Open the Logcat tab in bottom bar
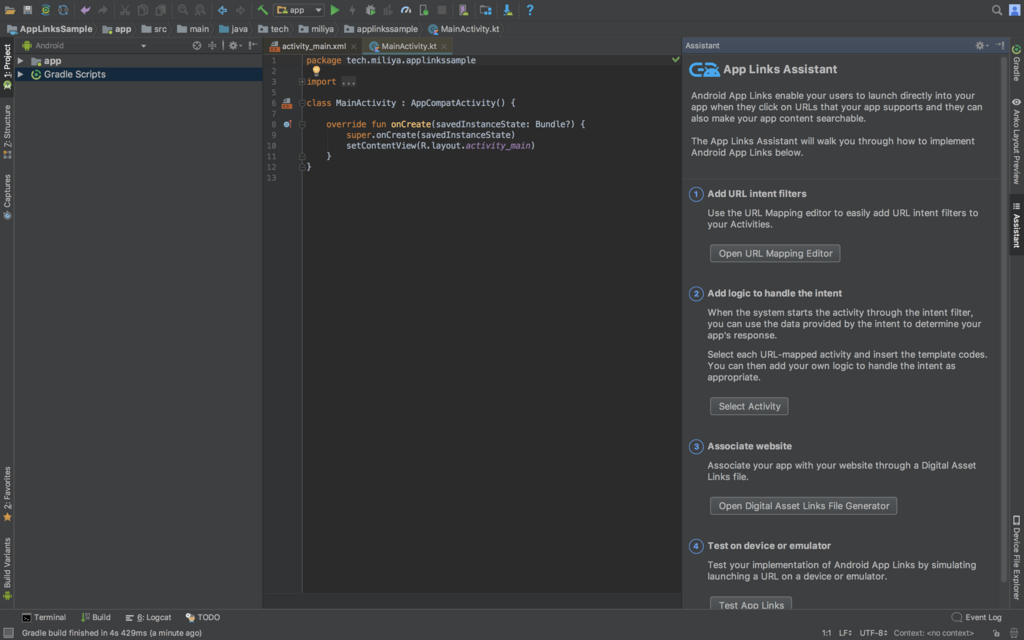The image size is (1024, 640). click(148, 618)
